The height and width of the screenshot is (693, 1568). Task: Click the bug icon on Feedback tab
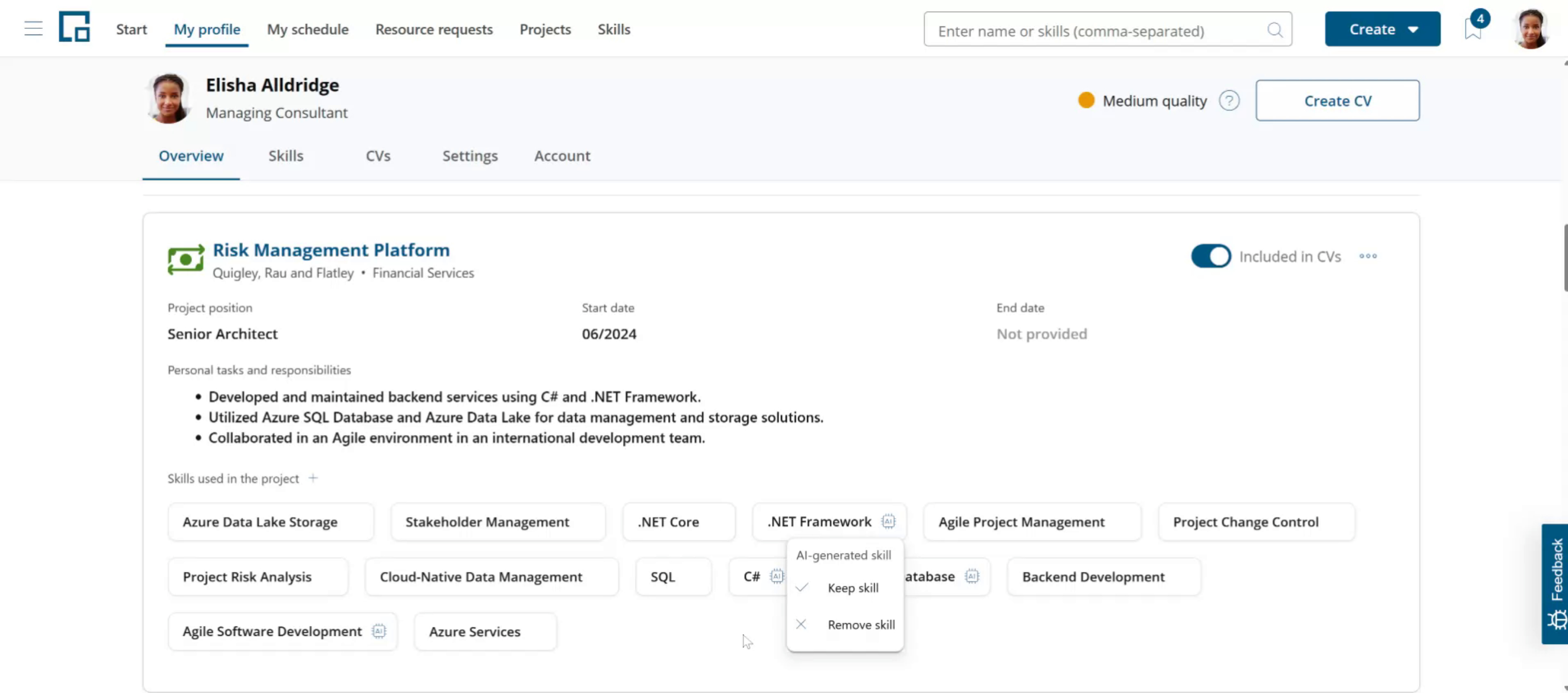pos(1556,620)
